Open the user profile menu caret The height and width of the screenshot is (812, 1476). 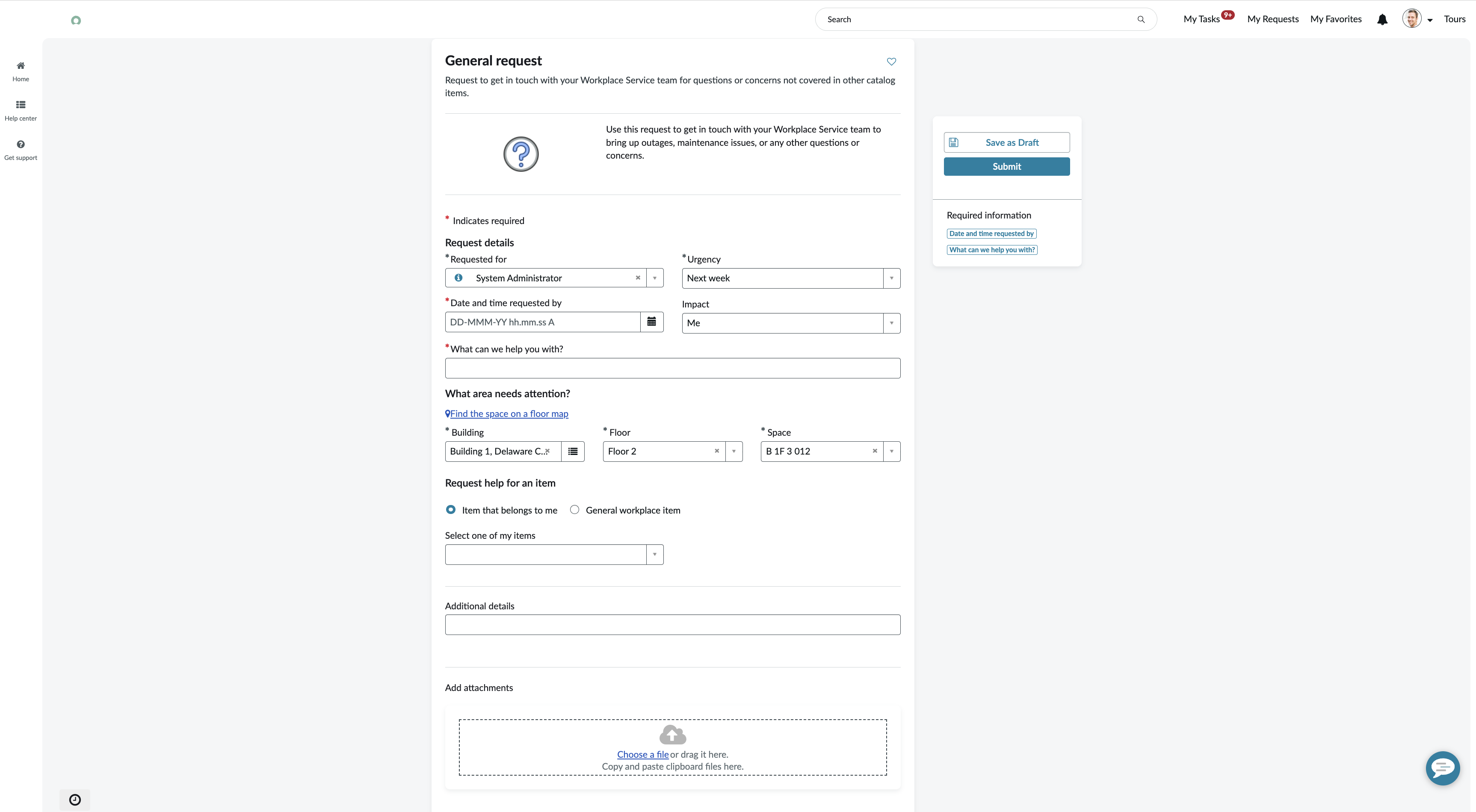[1430, 20]
